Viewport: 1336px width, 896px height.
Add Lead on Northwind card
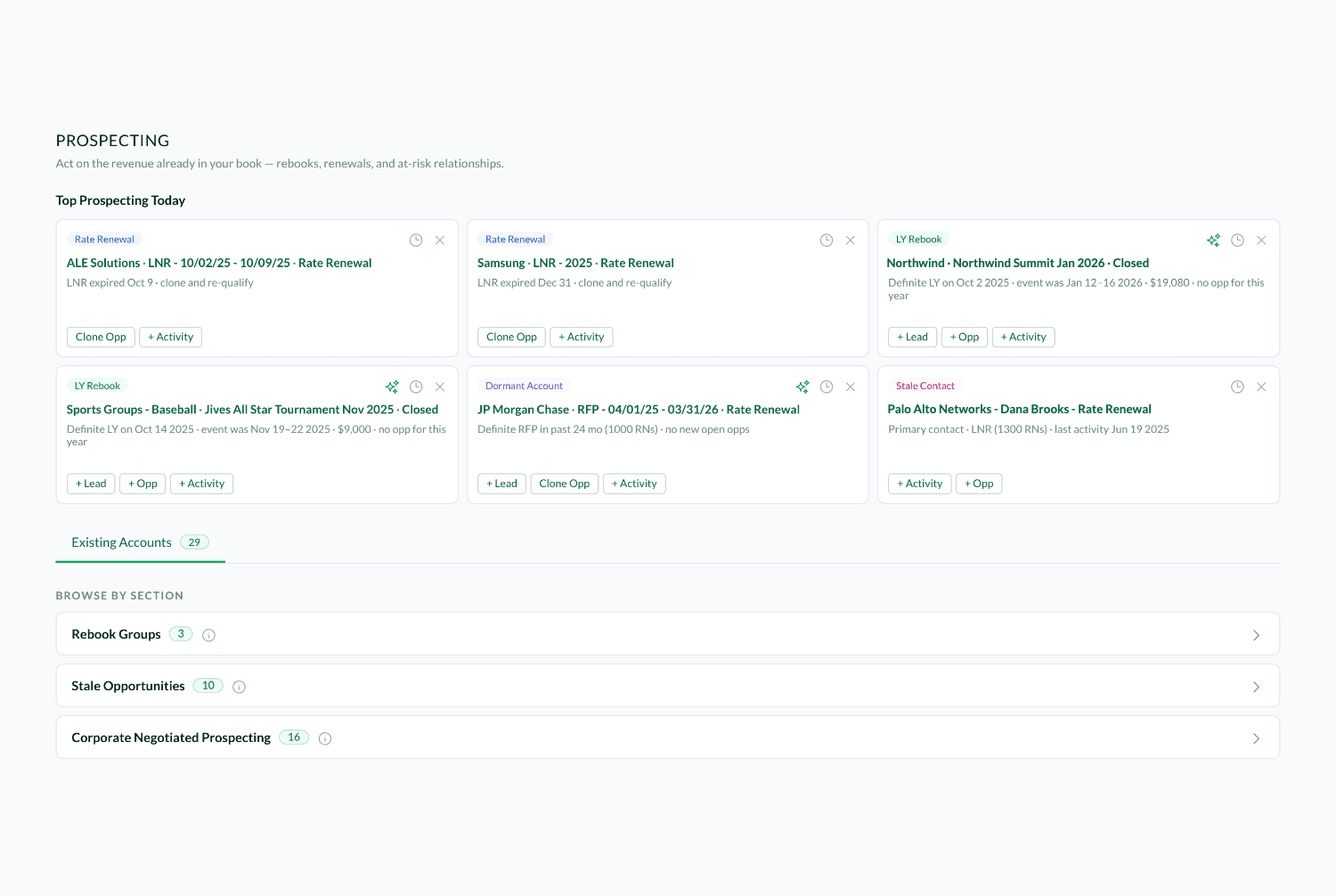tap(912, 337)
